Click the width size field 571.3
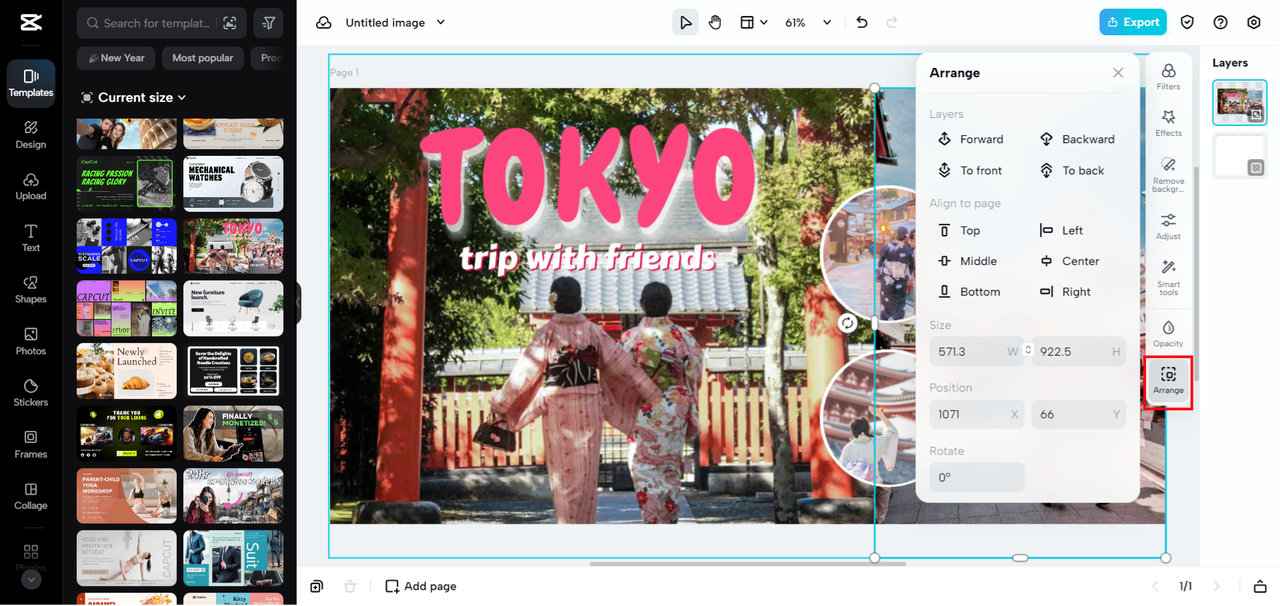This screenshot has height=606, width=1280. [x=976, y=351]
